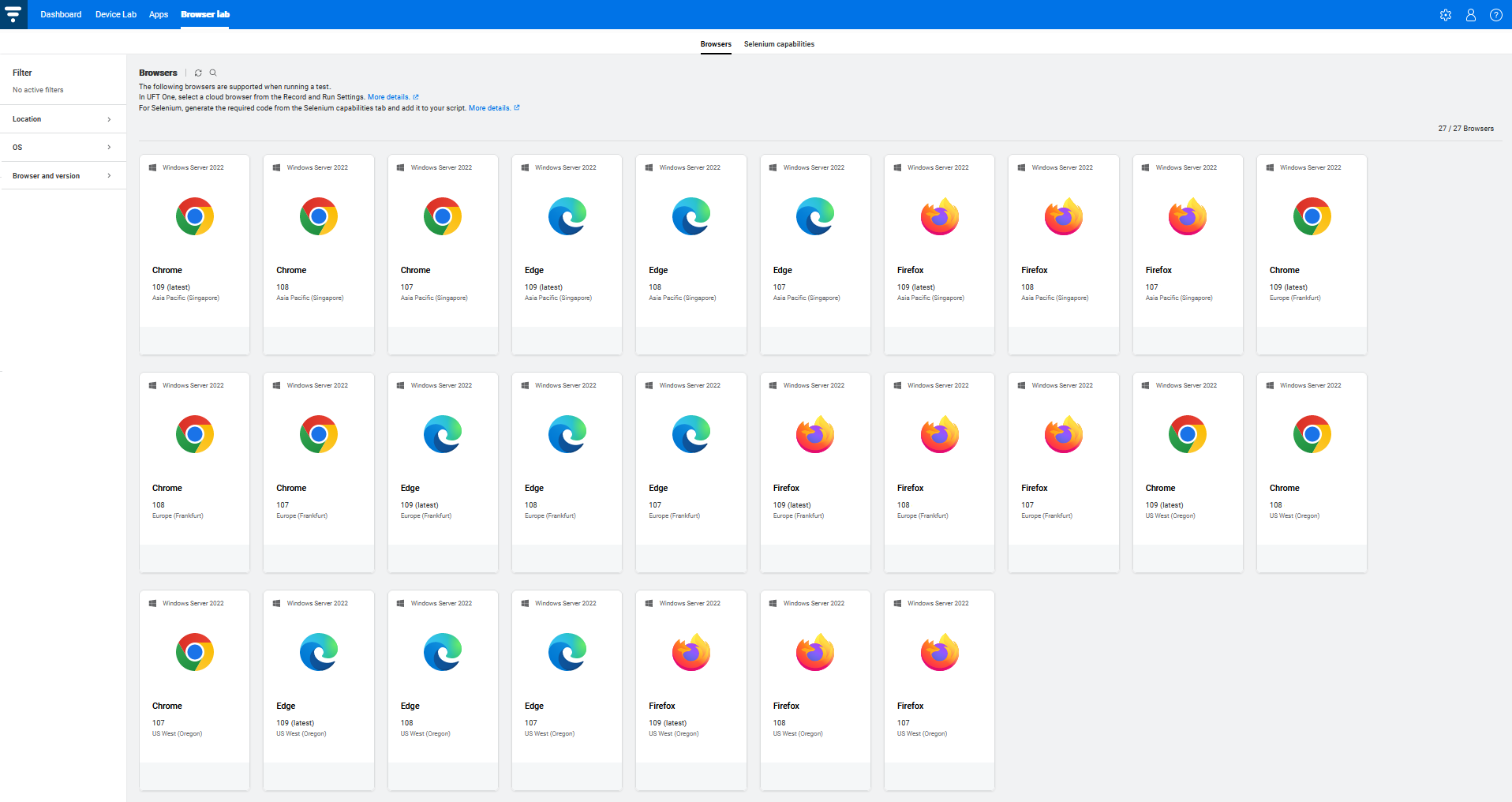Select the Firefox 109 (latest) US West icon
The height and width of the screenshot is (802, 1512).
click(691, 651)
